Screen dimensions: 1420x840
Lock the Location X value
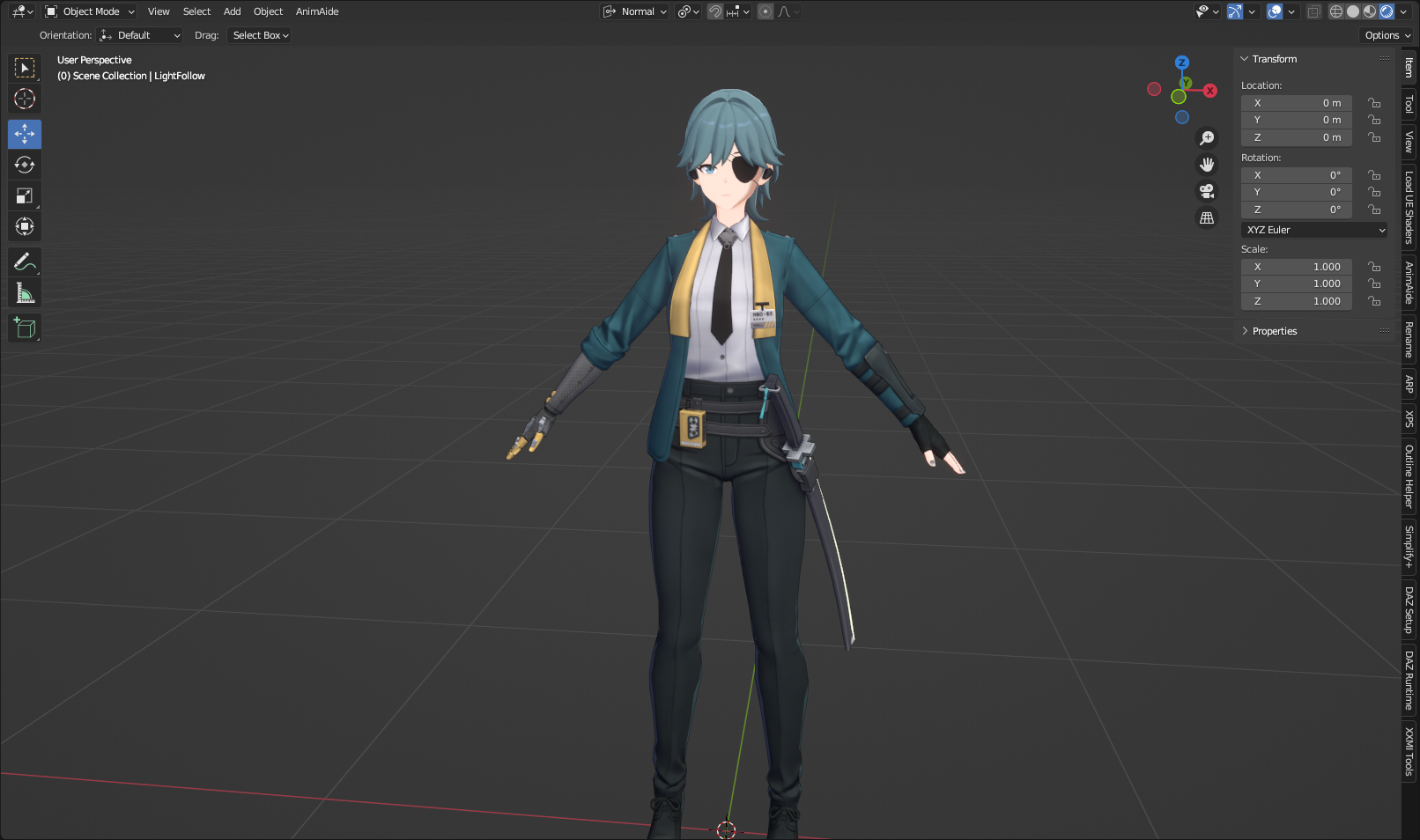[x=1374, y=103]
